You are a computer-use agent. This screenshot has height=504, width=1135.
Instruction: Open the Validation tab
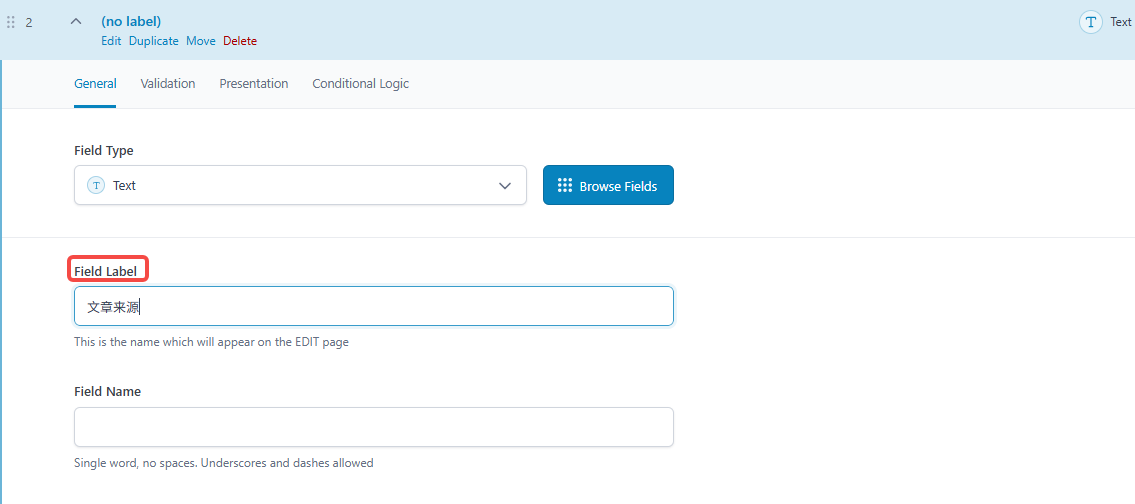(x=168, y=84)
